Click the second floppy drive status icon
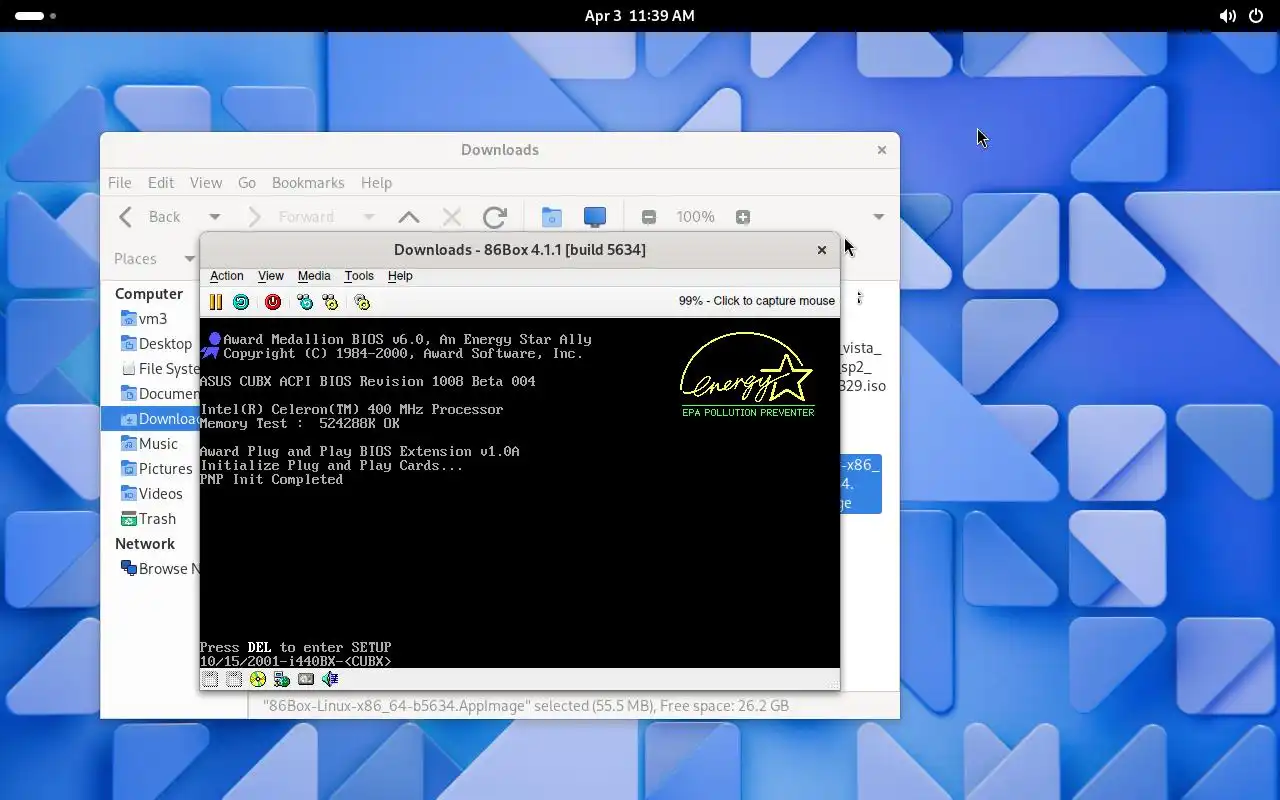Screen dimensions: 1280x800 [234, 679]
